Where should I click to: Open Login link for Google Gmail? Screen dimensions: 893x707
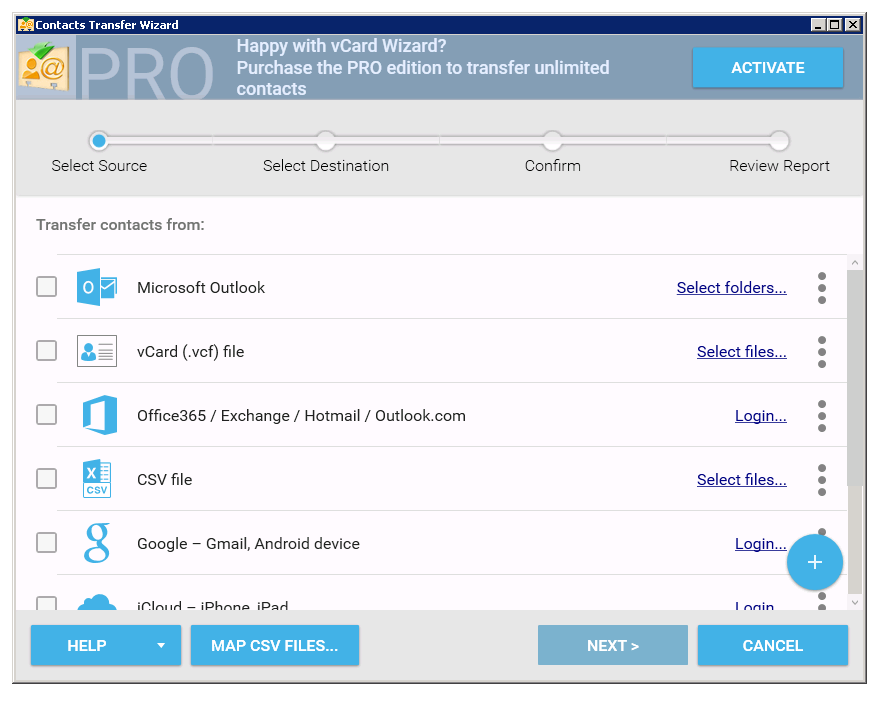761,543
